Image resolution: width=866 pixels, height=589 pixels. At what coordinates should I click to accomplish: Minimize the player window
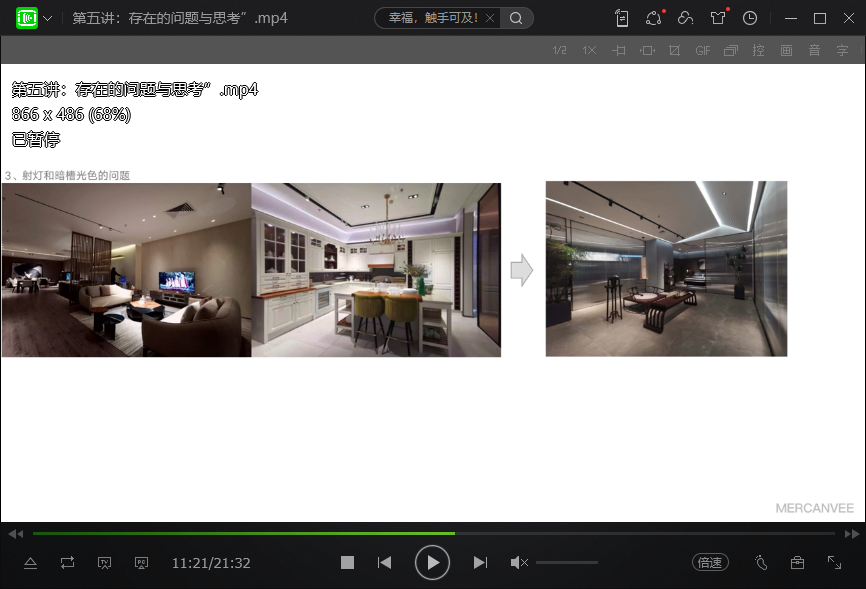pos(791,18)
